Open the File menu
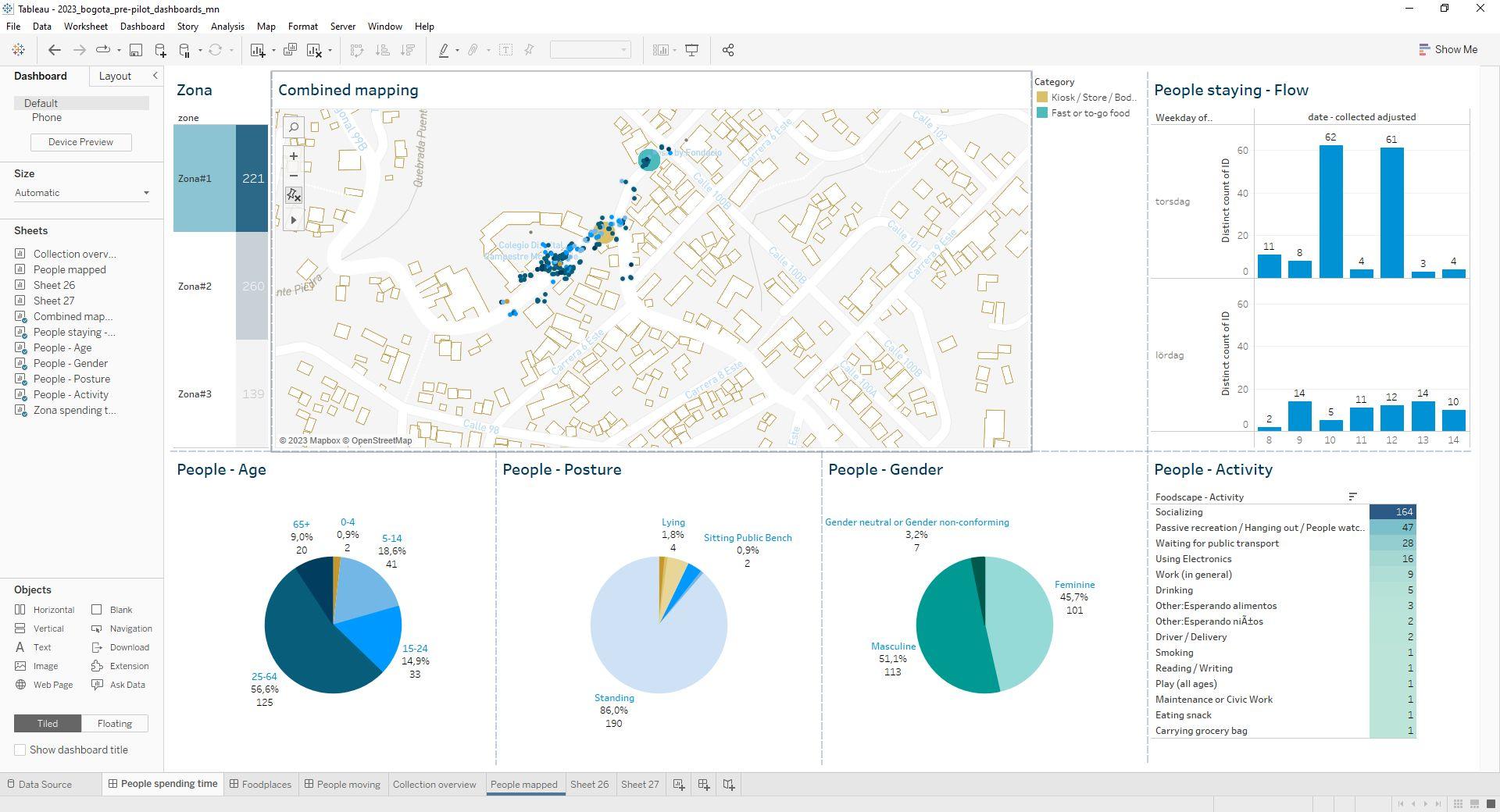Viewport: 1500px width, 812px height. click(x=13, y=27)
